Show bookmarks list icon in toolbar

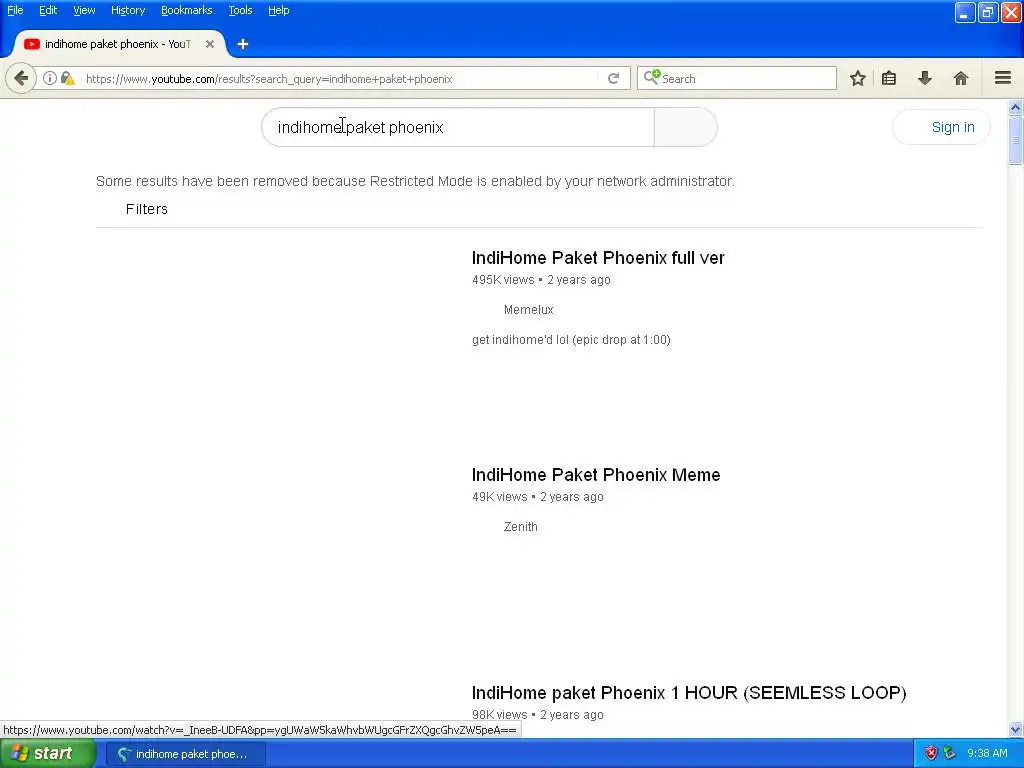tap(889, 78)
